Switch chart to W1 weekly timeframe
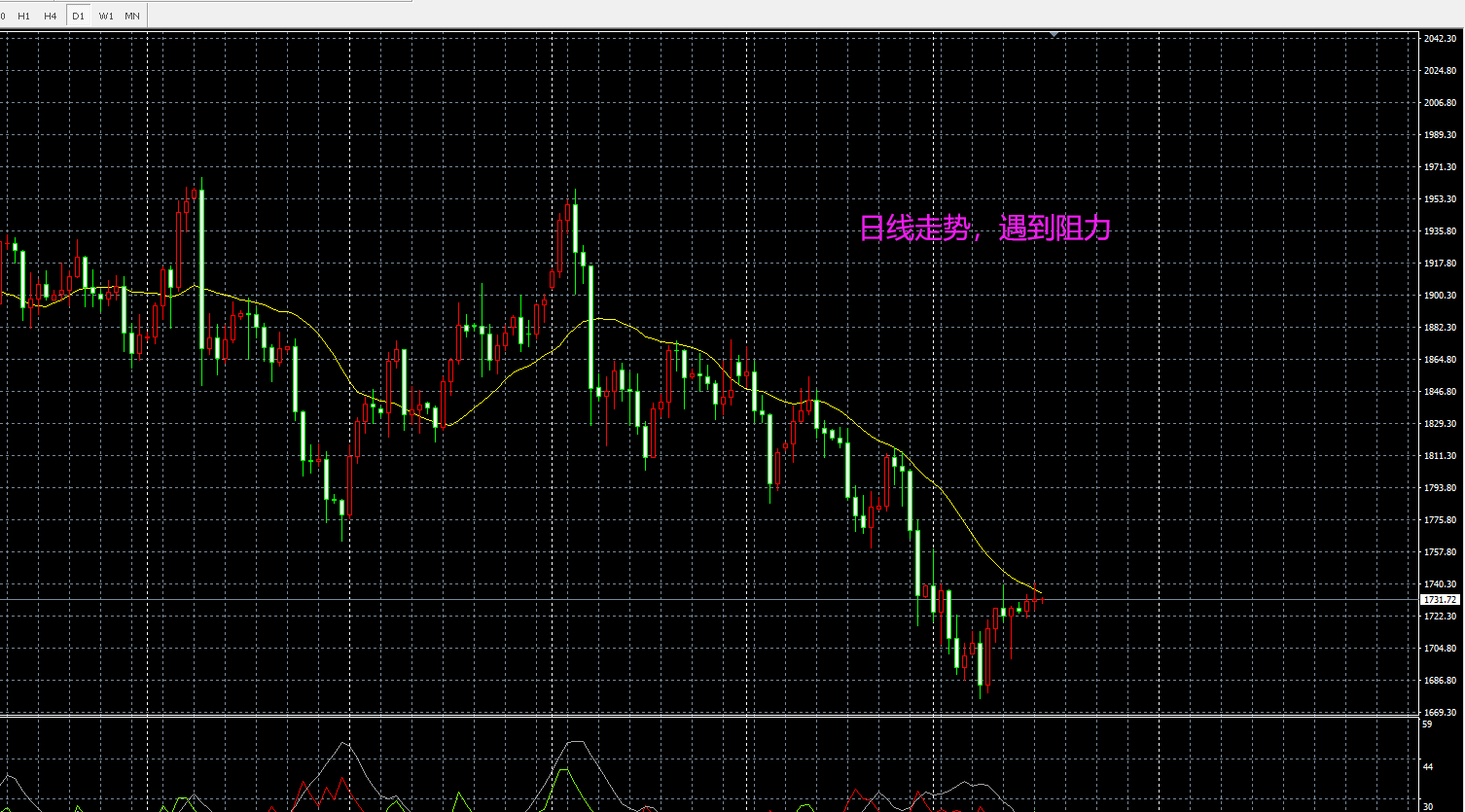The height and width of the screenshot is (812, 1465). click(106, 16)
